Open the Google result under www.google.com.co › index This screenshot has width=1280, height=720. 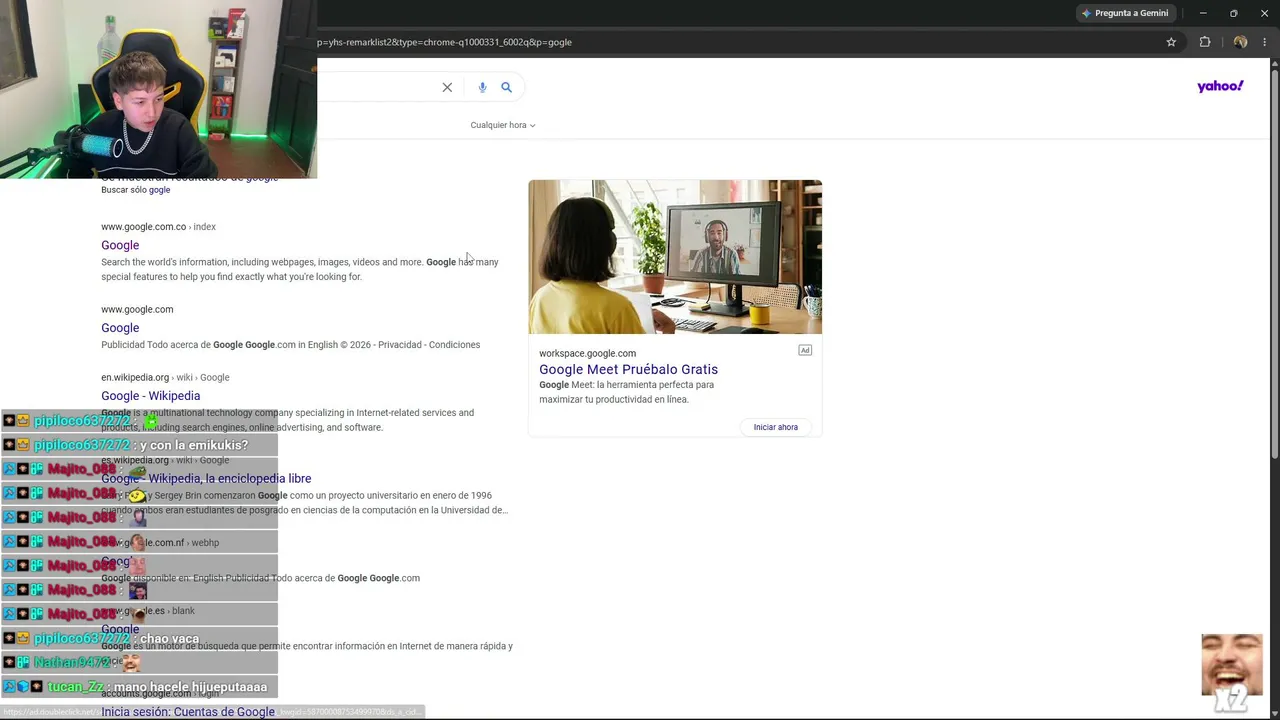click(x=120, y=245)
